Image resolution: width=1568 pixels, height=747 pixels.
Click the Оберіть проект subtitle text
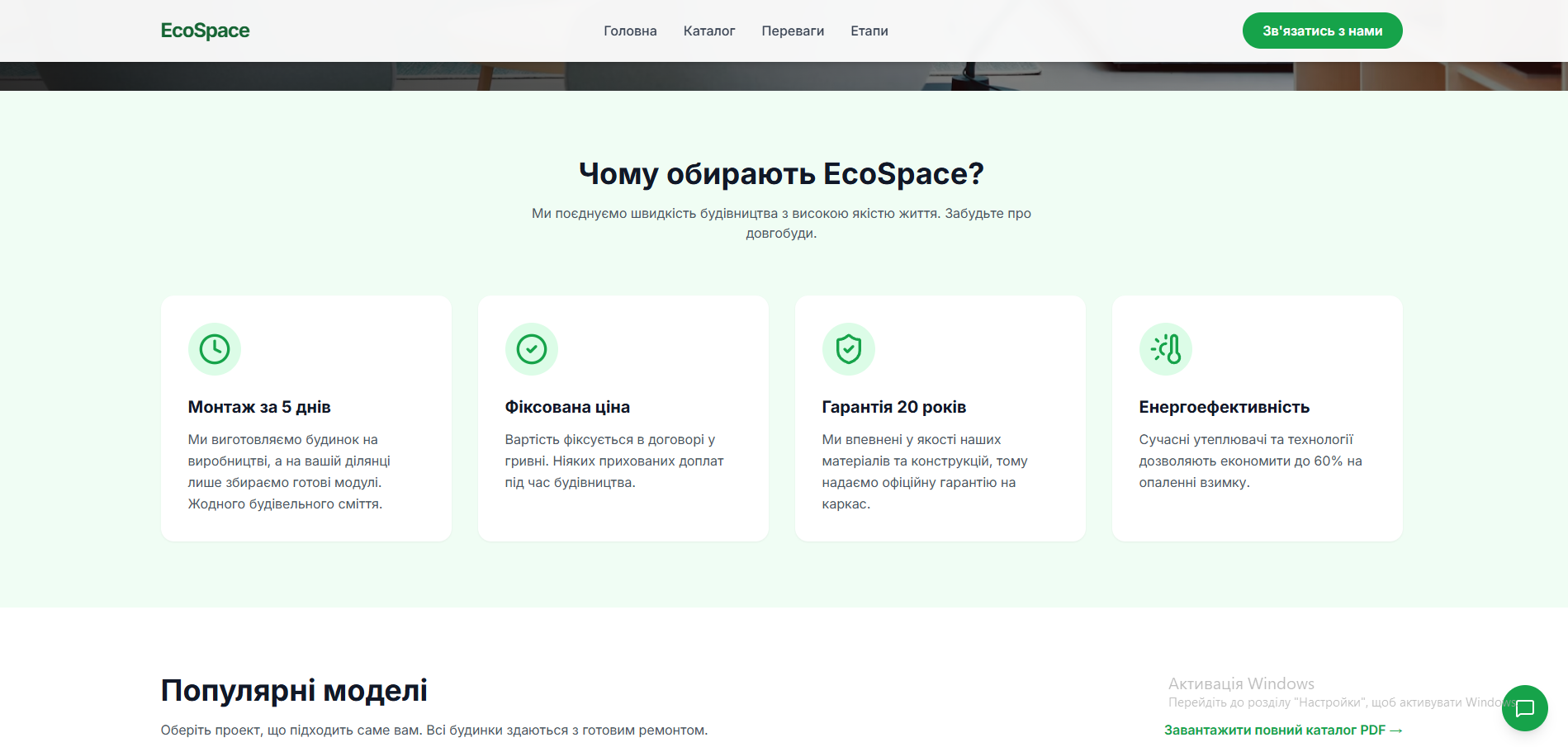(x=434, y=730)
